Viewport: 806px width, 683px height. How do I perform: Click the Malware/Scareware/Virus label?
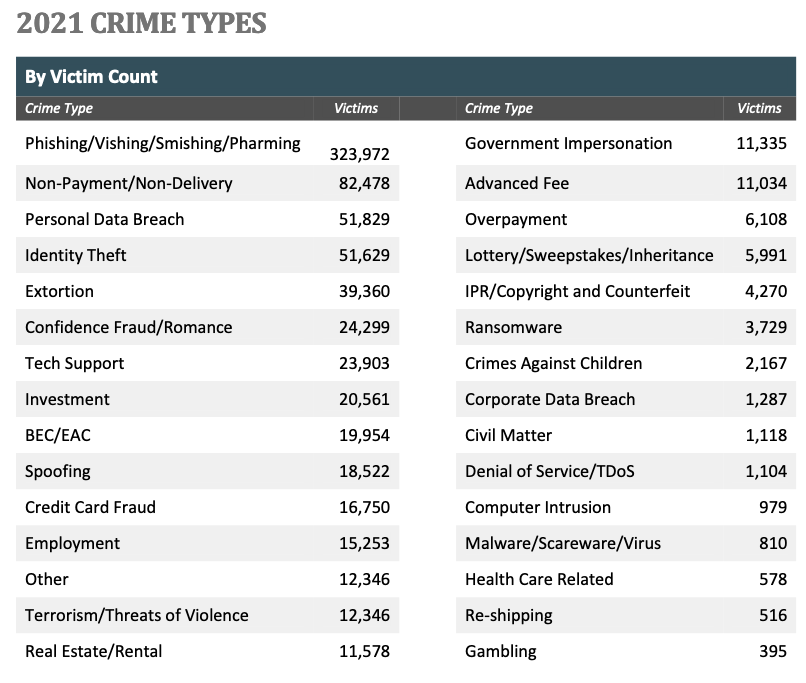tap(562, 543)
